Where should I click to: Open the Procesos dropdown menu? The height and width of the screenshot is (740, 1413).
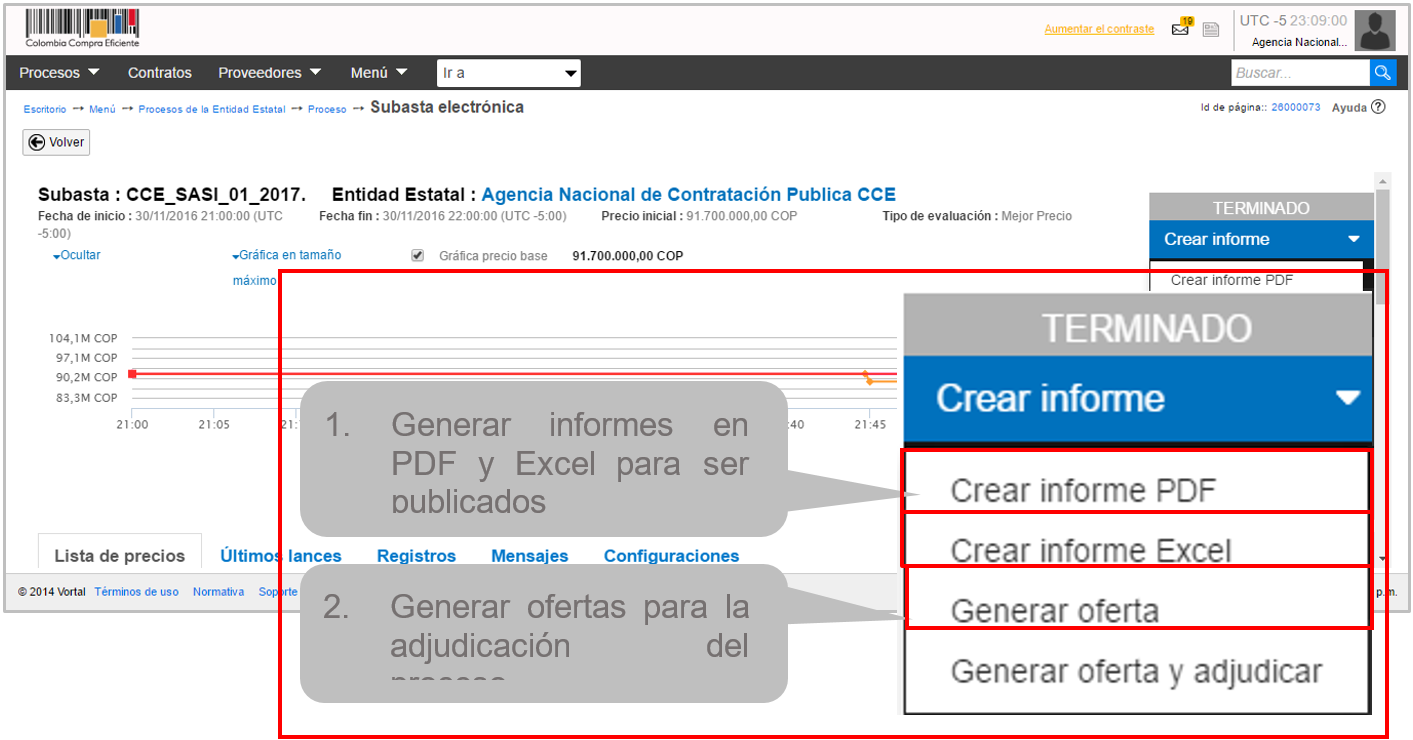(x=59, y=73)
